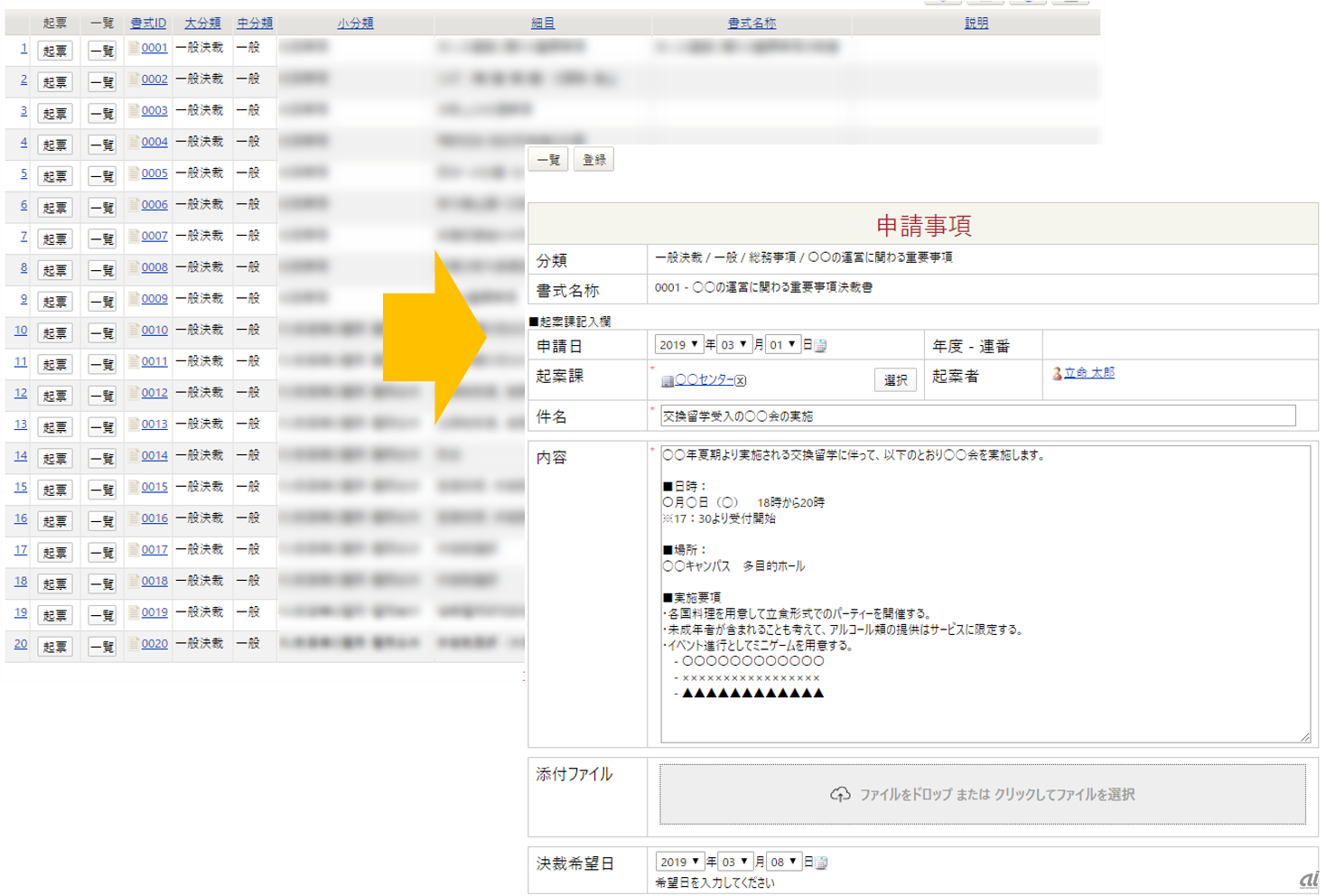Click the document icon beside form ID 0020

click(134, 644)
